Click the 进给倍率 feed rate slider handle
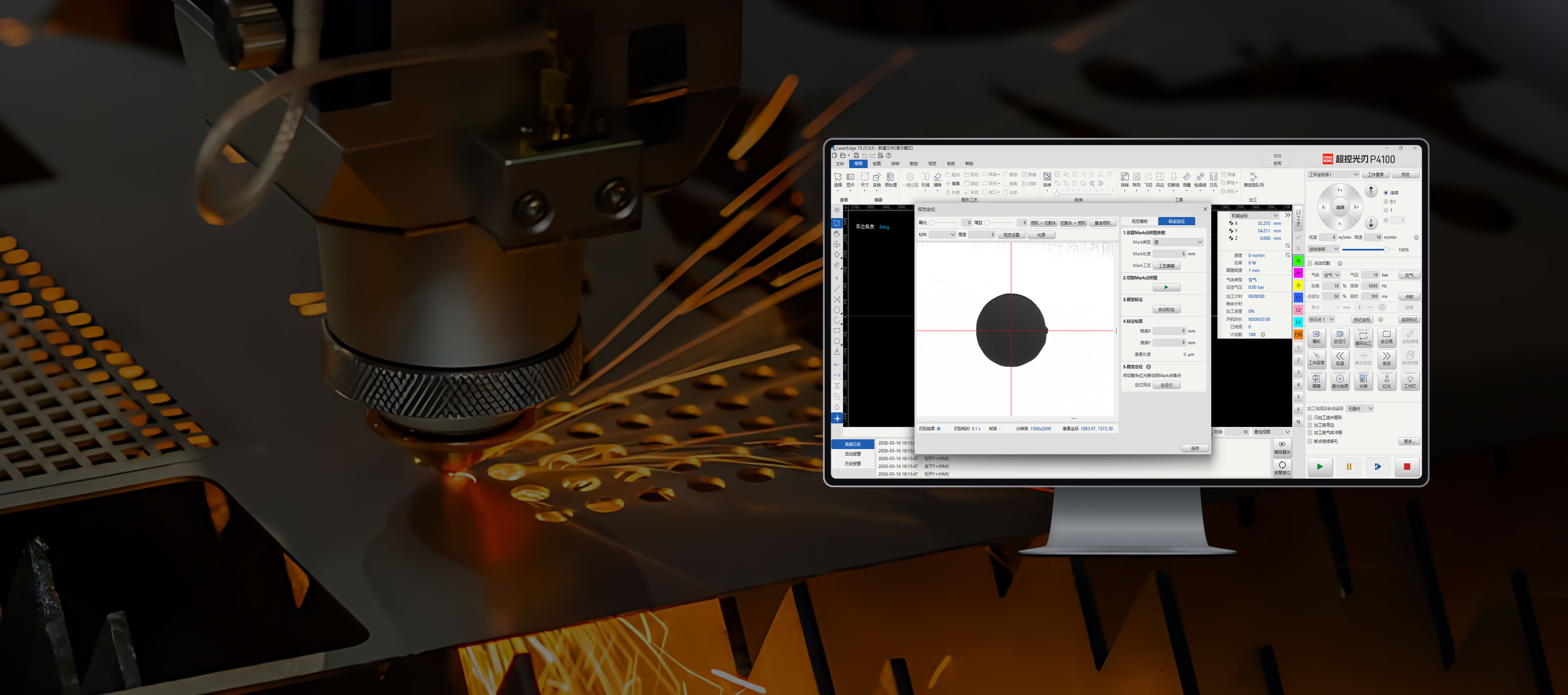Image resolution: width=1568 pixels, height=695 pixels. (x=1386, y=250)
